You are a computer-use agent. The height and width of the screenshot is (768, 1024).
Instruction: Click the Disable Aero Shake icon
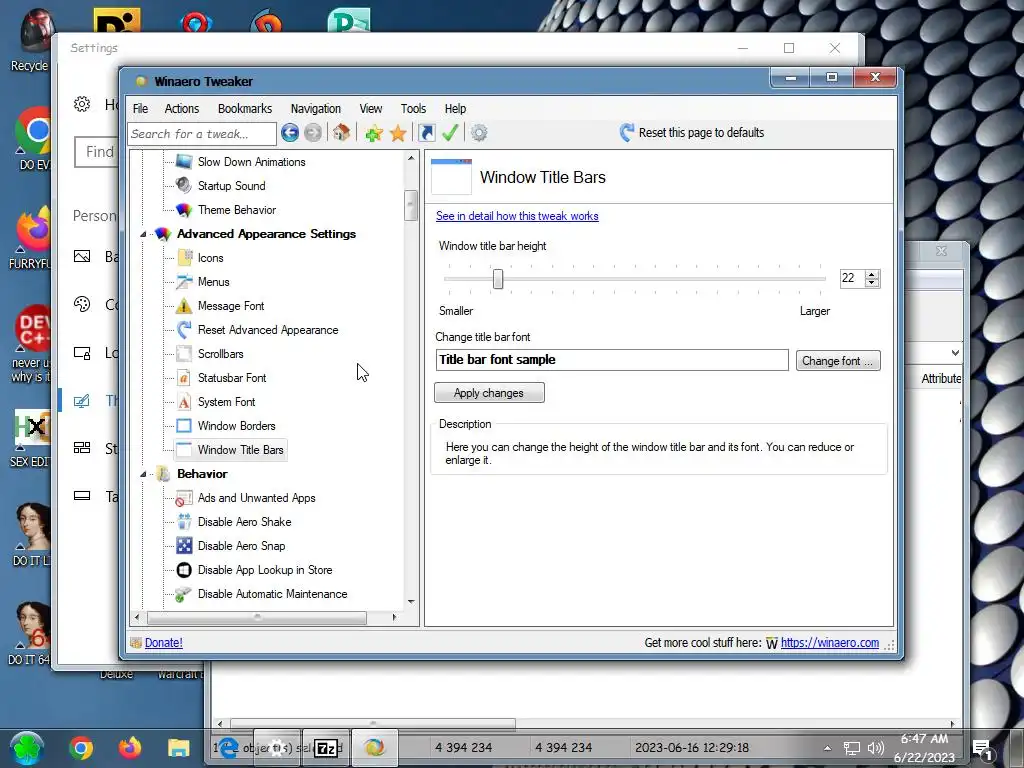pos(184,522)
